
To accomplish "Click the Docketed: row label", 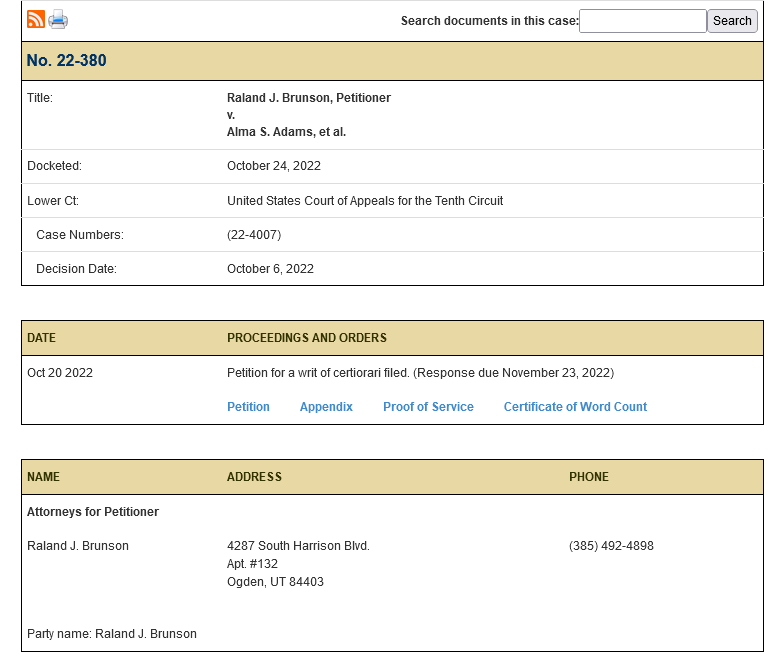I will [x=54, y=166].
